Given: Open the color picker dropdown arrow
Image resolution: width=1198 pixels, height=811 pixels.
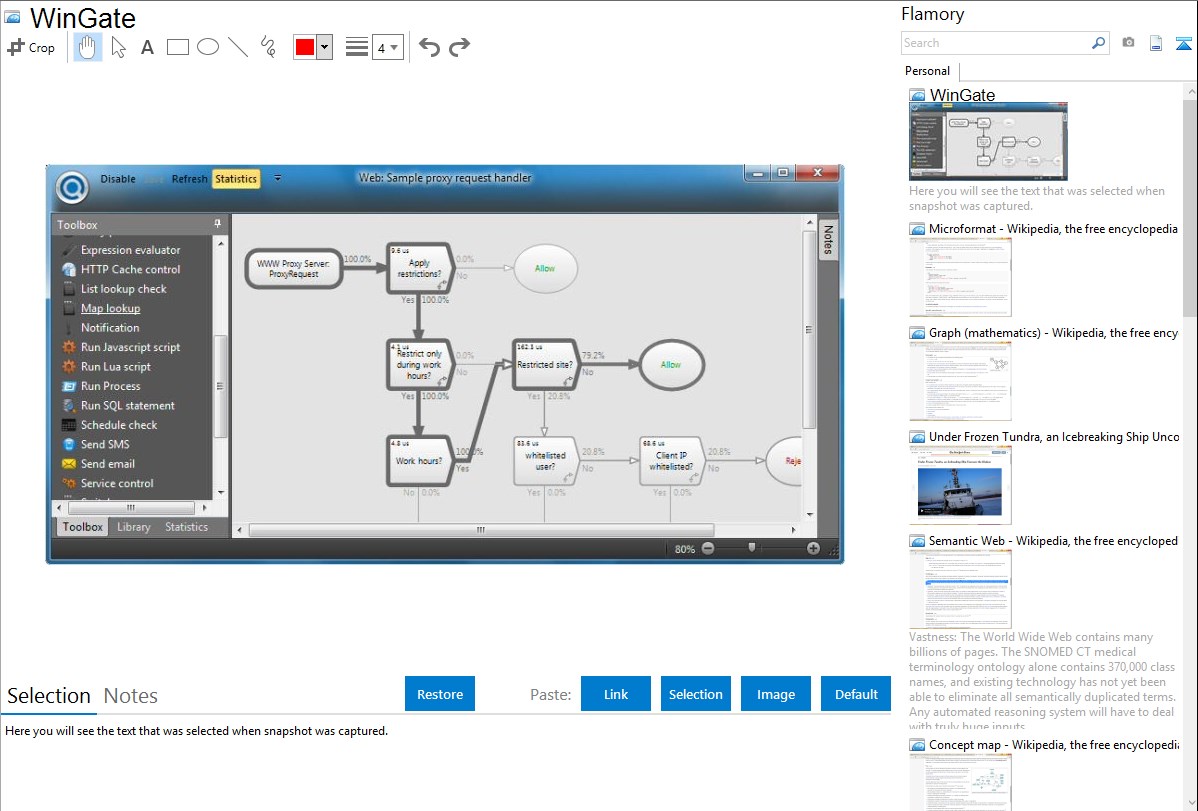Looking at the screenshot, I should [x=325, y=47].
